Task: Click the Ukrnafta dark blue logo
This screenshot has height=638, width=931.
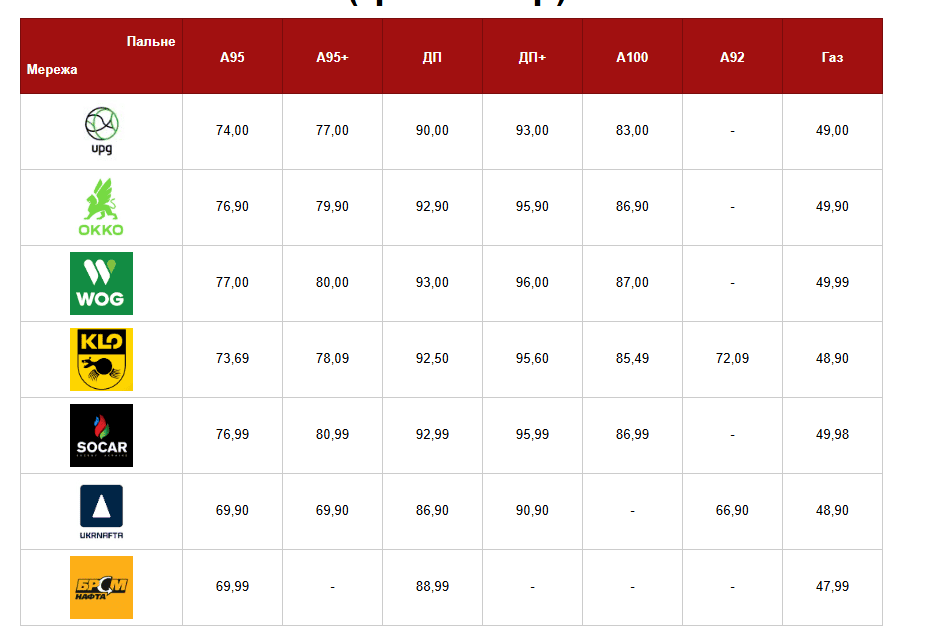Action: (101, 511)
